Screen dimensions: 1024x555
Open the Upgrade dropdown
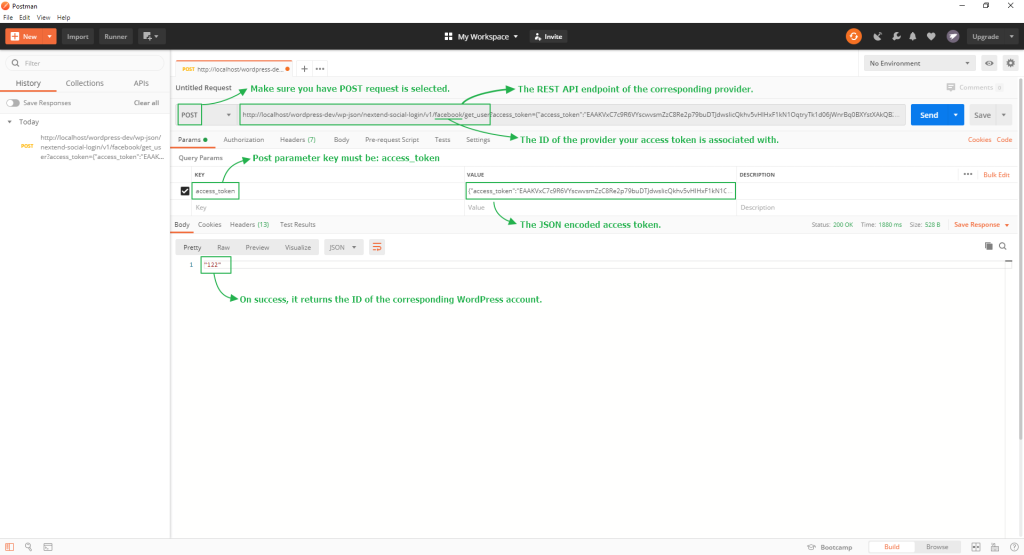992,37
